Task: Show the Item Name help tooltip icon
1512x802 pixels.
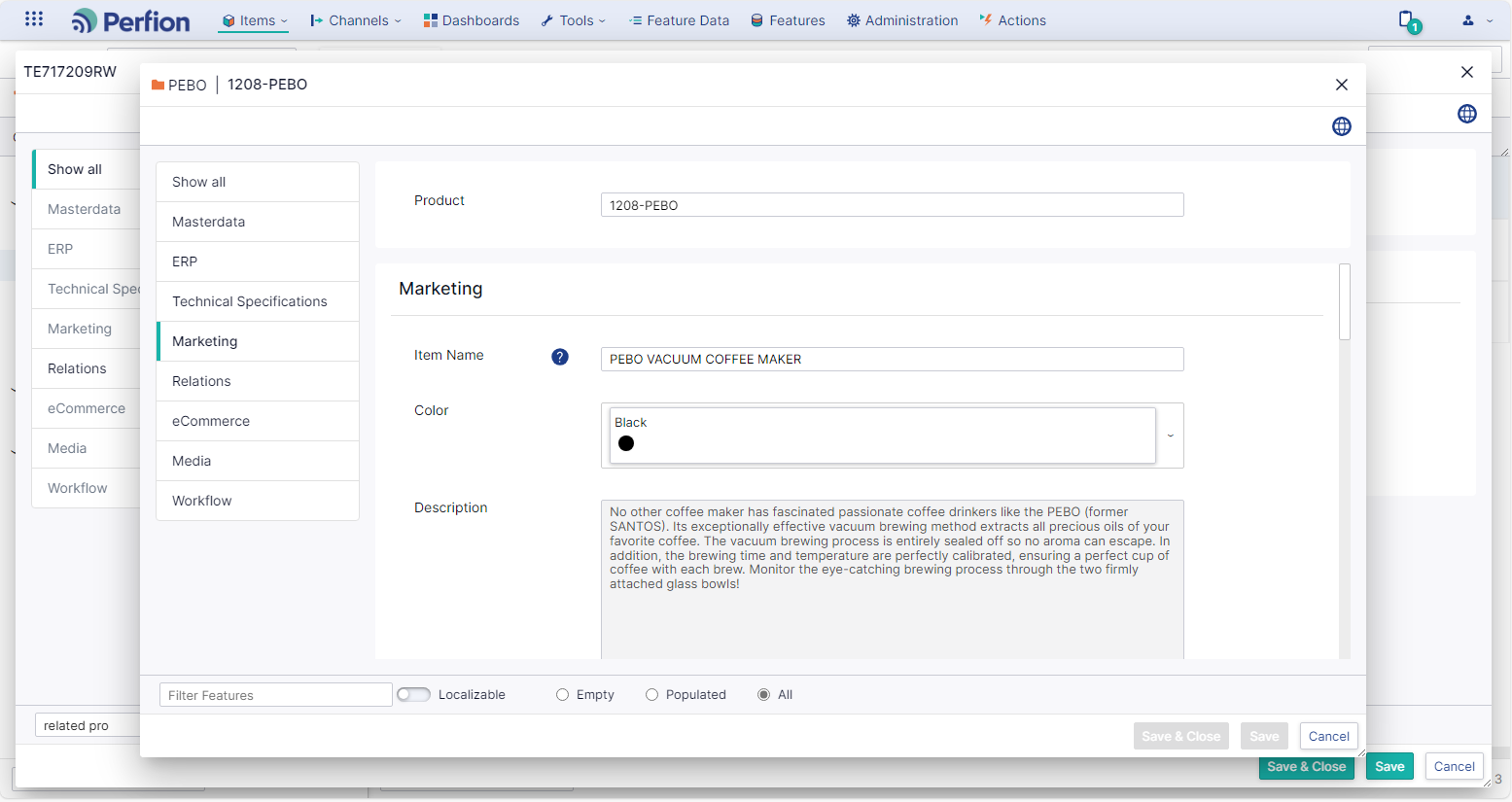Action: (x=560, y=357)
